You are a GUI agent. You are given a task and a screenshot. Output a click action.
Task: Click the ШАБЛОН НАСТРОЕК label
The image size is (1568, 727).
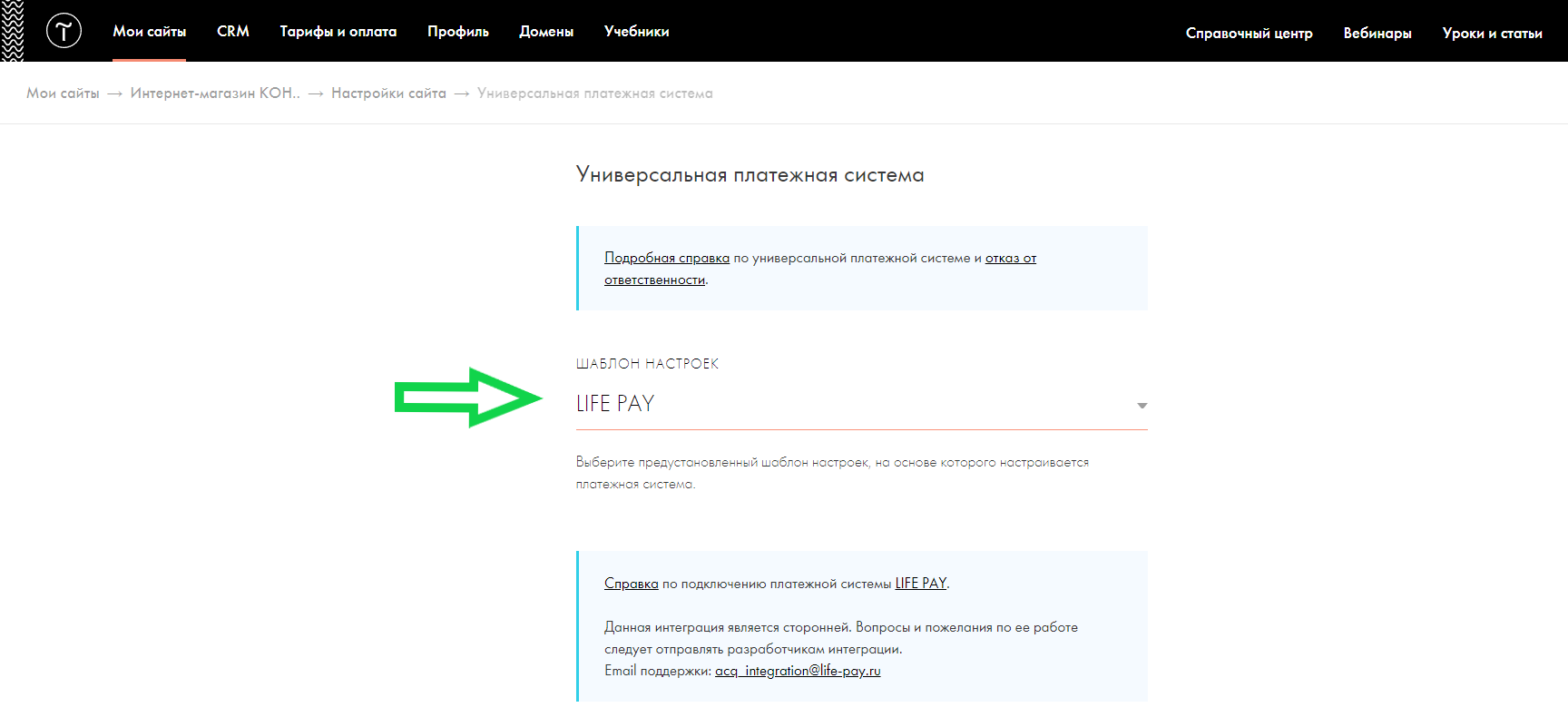click(647, 363)
